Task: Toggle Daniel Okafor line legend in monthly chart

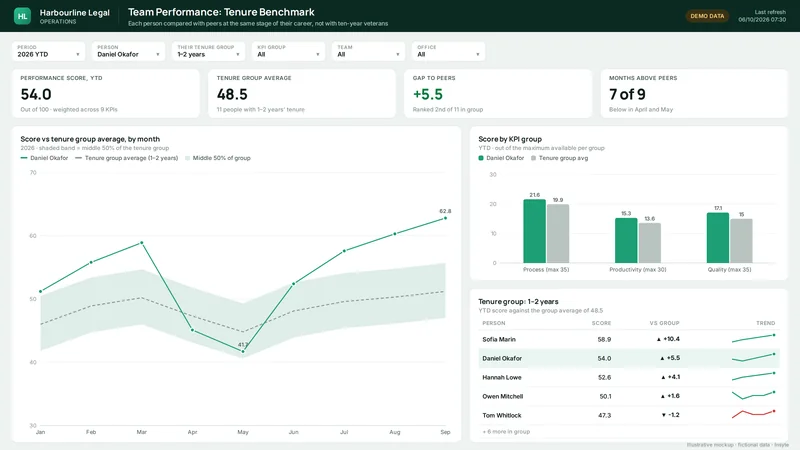Action: [44, 158]
